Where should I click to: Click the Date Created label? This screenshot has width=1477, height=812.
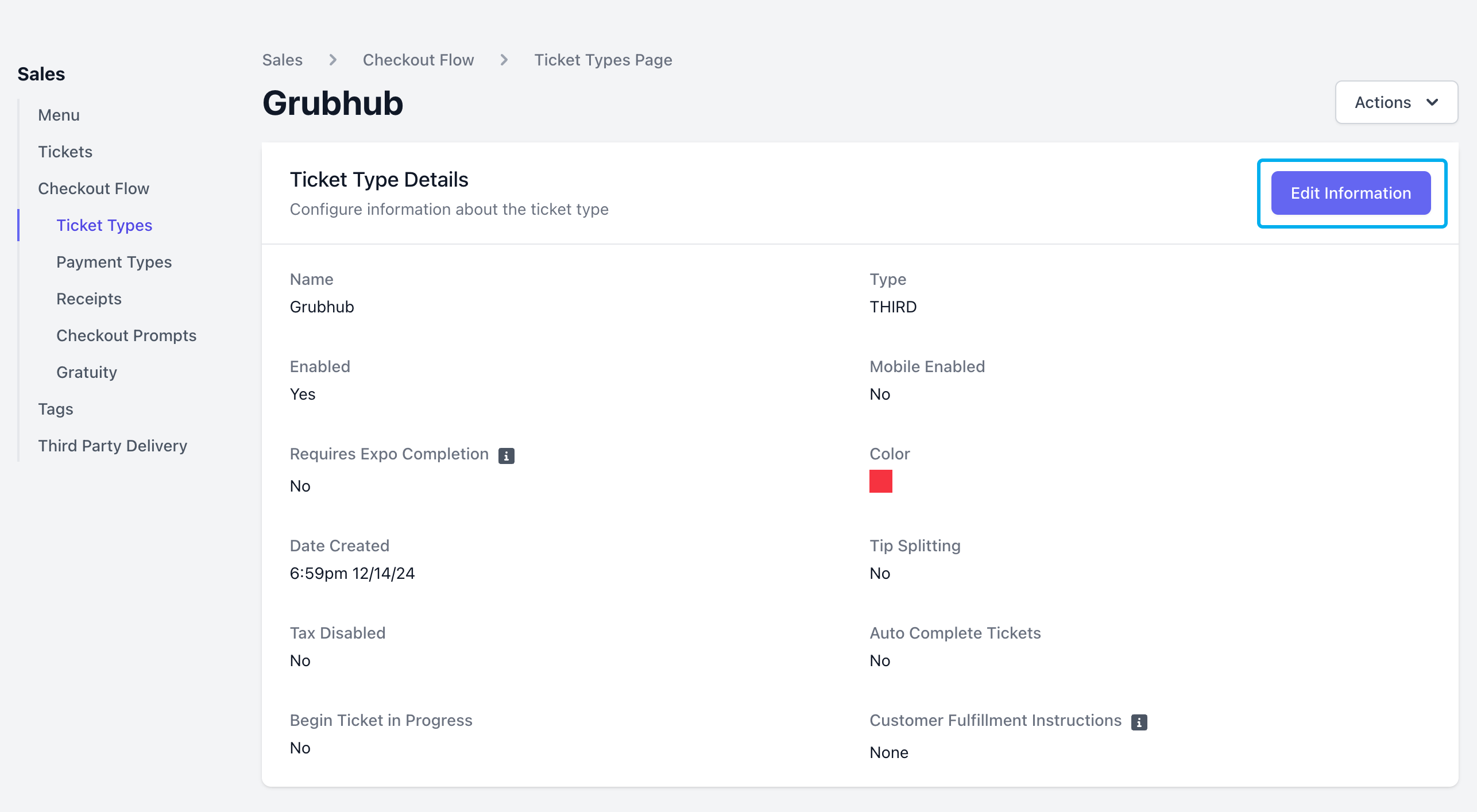coord(339,546)
